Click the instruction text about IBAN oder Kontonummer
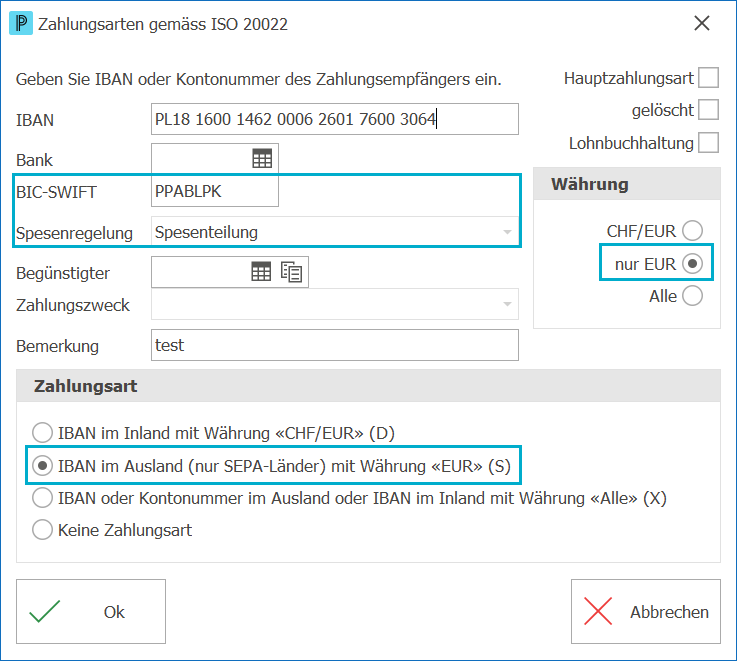 point(259,79)
